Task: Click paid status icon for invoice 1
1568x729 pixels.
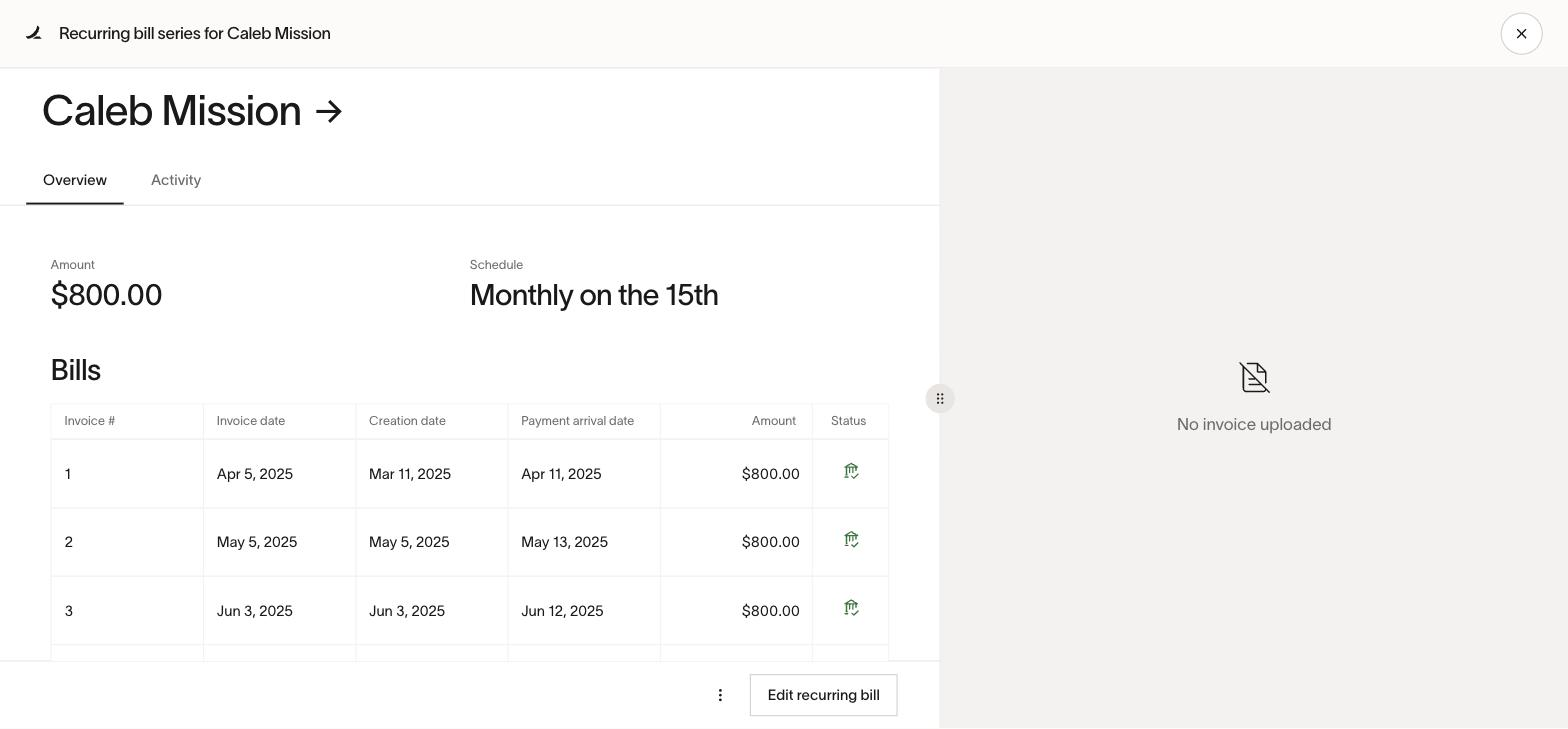Action: (851, 471)
